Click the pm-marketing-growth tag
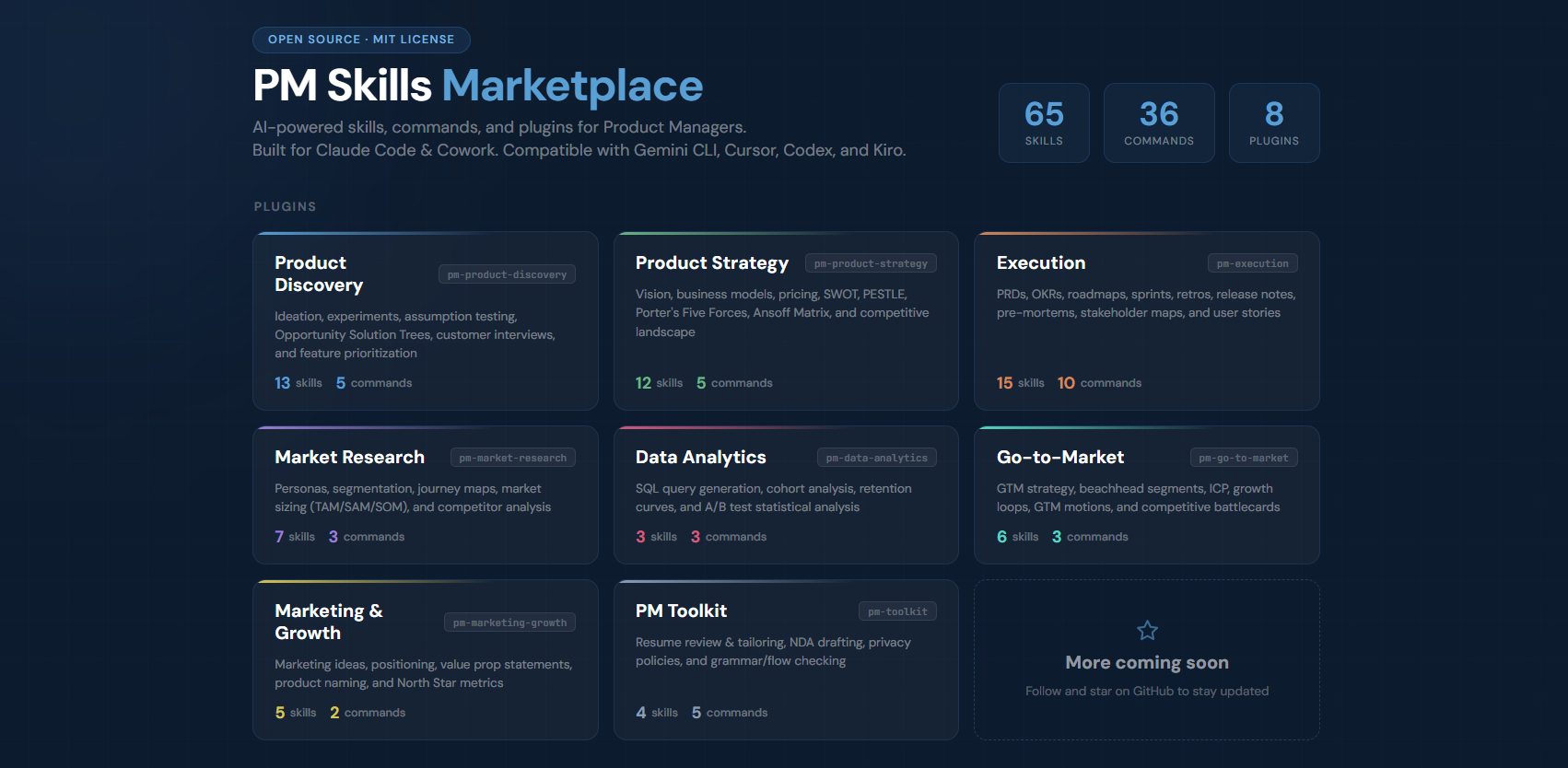 click(509, 623)
